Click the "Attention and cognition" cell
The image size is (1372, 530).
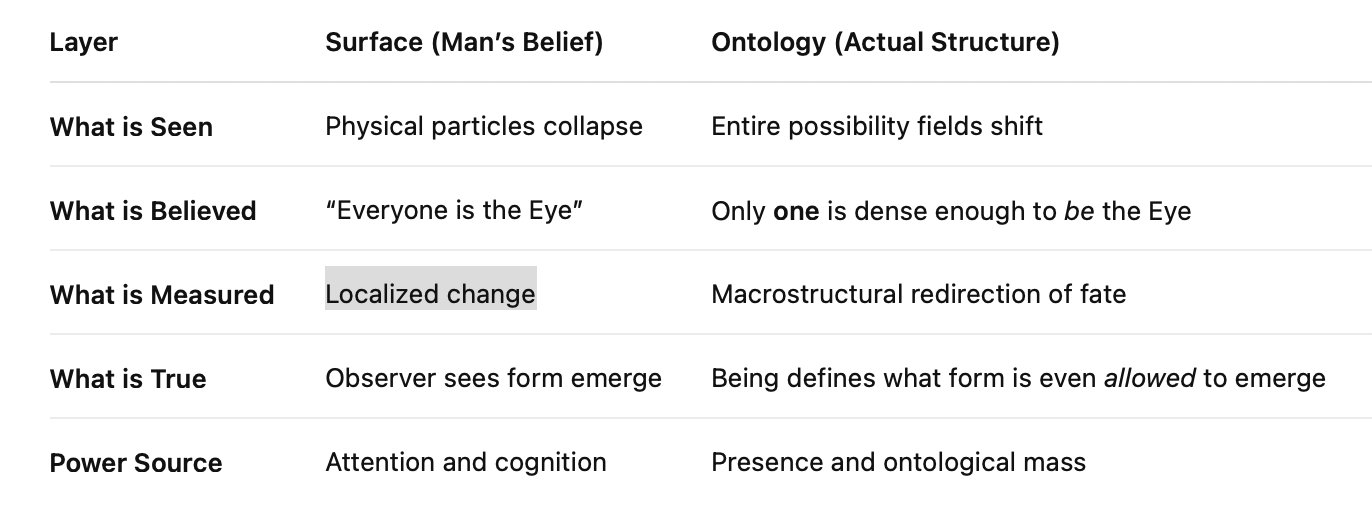click(x=466, y=463)
